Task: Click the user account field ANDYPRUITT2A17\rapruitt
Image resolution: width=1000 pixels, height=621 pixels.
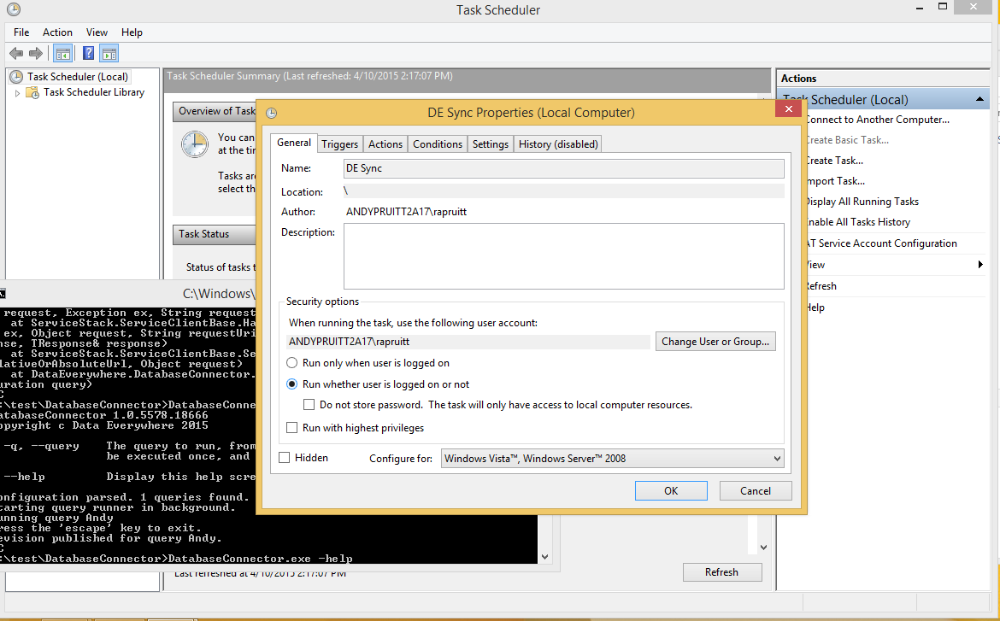Action: click(x=468, y=342)
